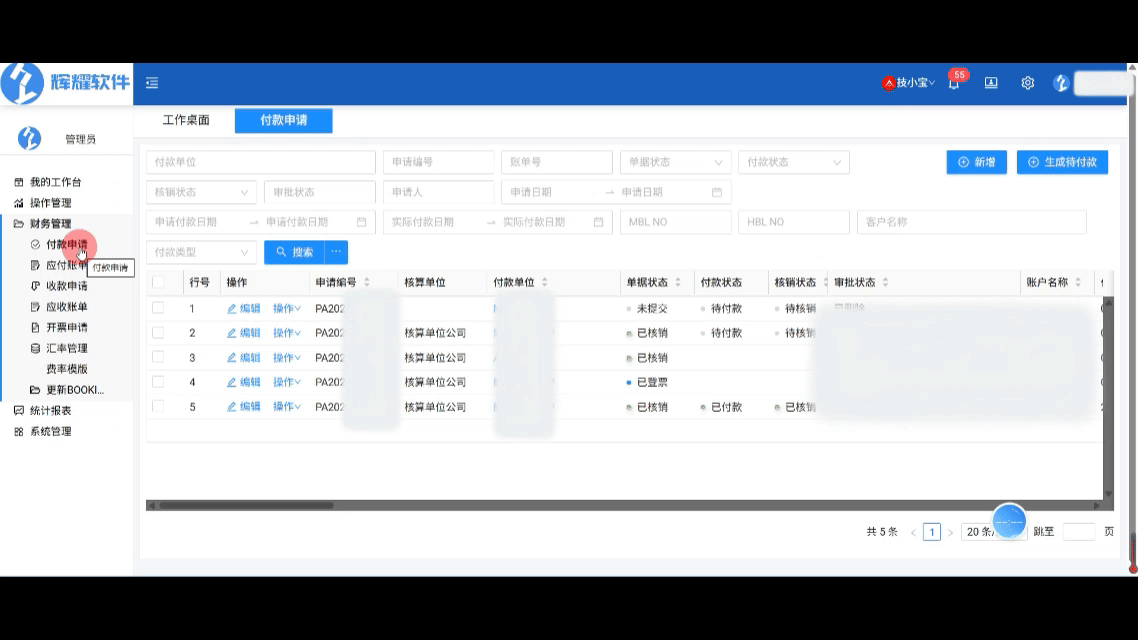Open 费率模版 in the sidebar
The height and width of the screenshot is (640, 1138).
tap(67, 369)
